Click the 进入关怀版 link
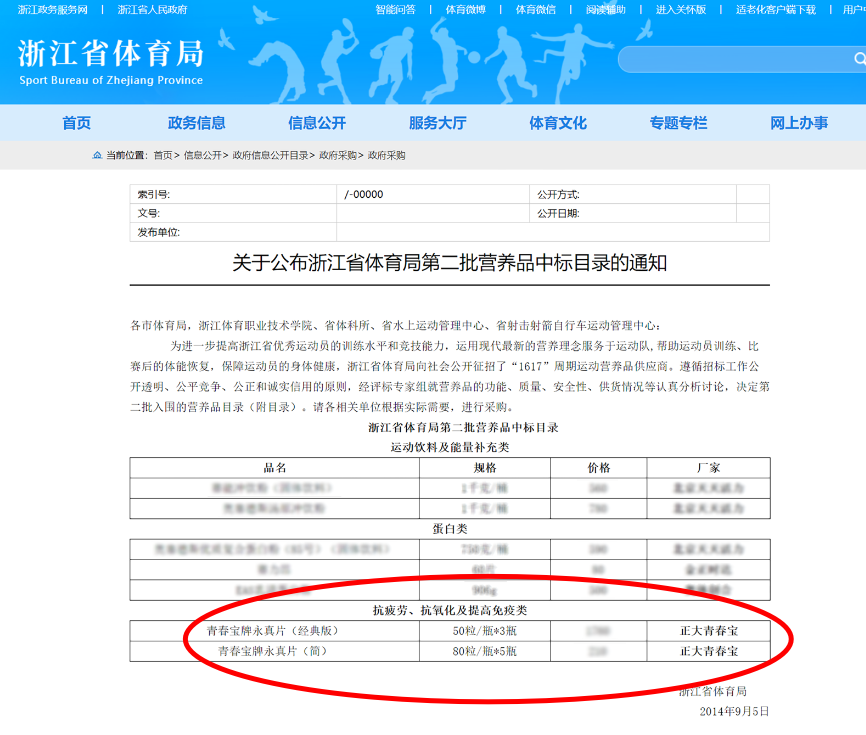 coord(681,9)
